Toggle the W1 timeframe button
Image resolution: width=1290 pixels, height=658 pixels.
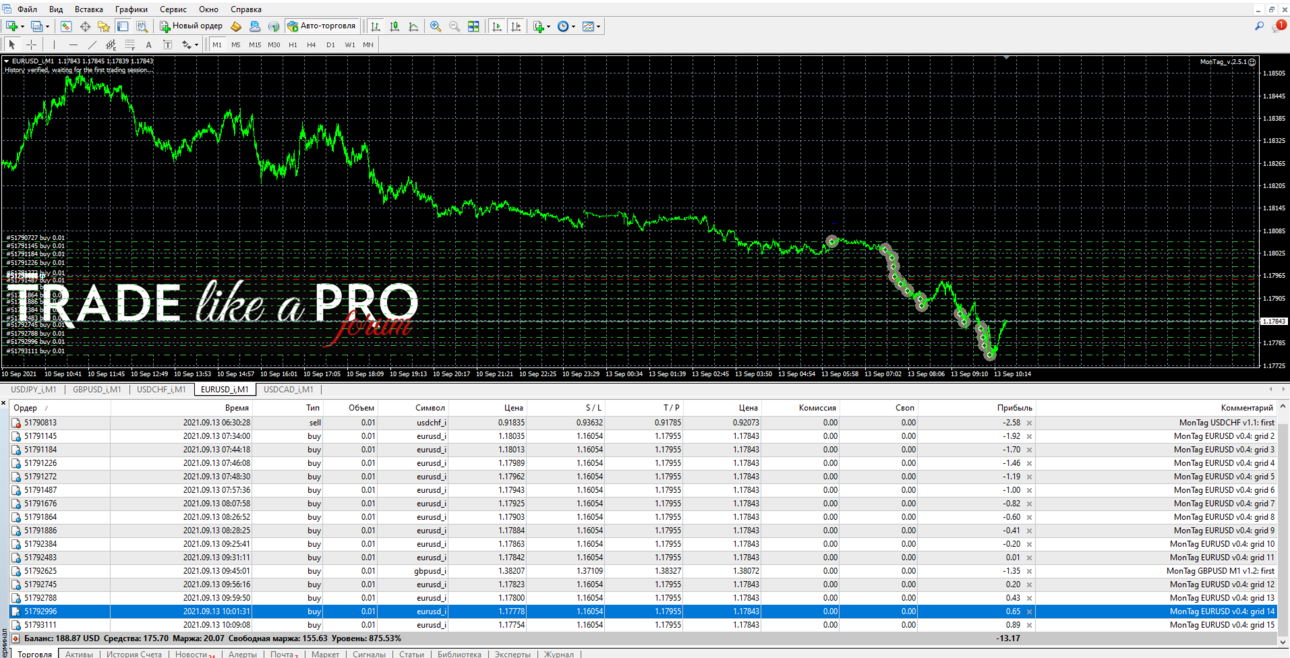(x=350, y=44)
